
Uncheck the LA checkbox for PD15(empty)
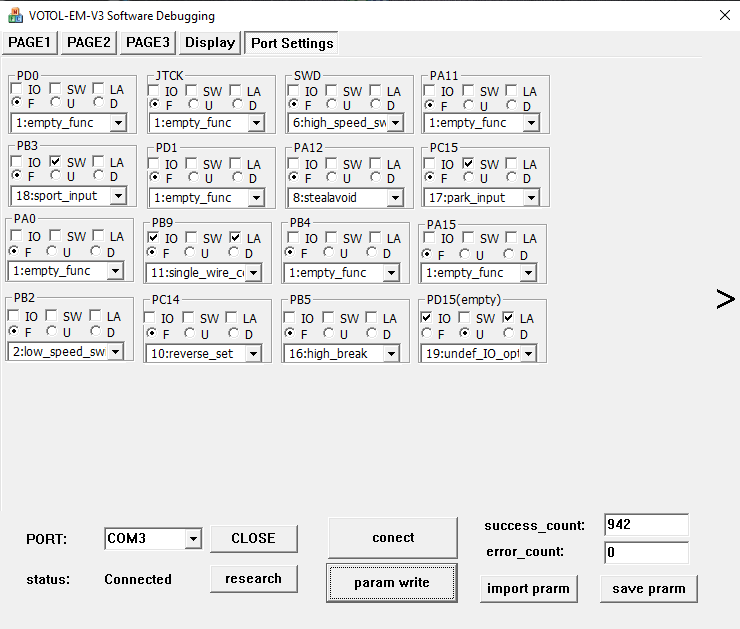(509, 318)
